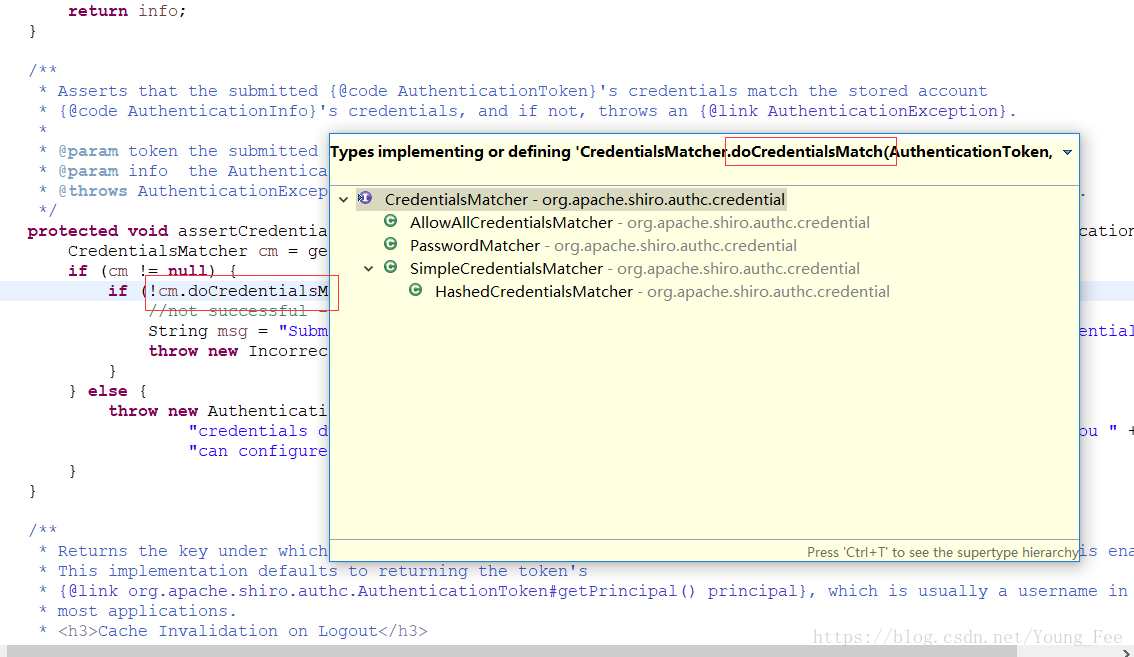Click the PasswordMatcher class icon
1134x657 pixels.
pyautogui.click(x=391, y=245)
